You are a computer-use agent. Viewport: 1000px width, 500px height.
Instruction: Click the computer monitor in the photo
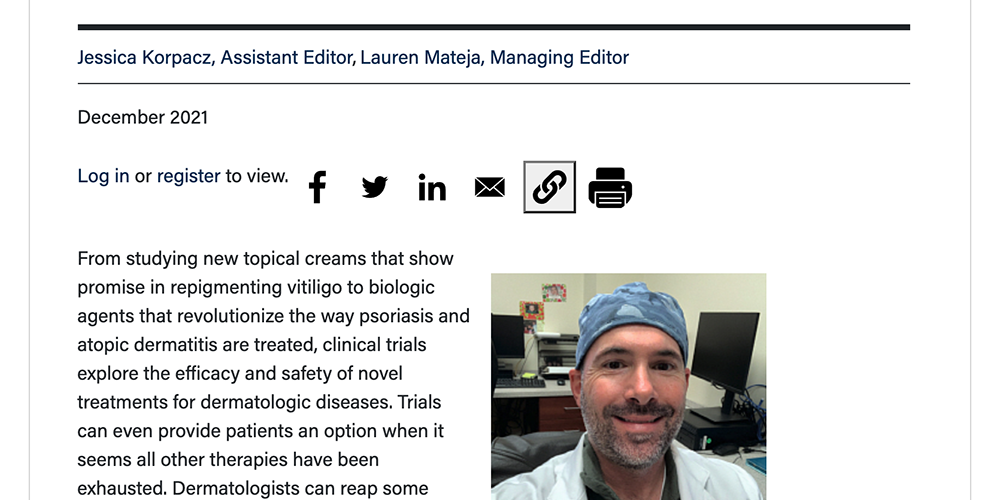tap(725, 354)
